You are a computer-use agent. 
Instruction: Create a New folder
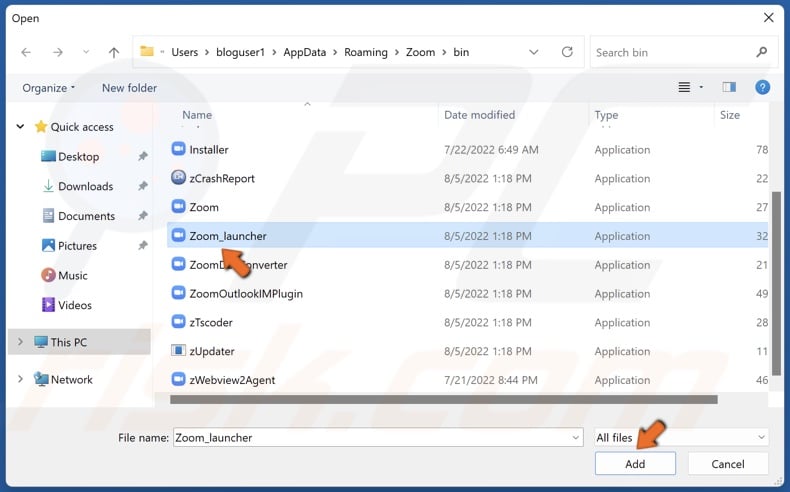(129, 88)
